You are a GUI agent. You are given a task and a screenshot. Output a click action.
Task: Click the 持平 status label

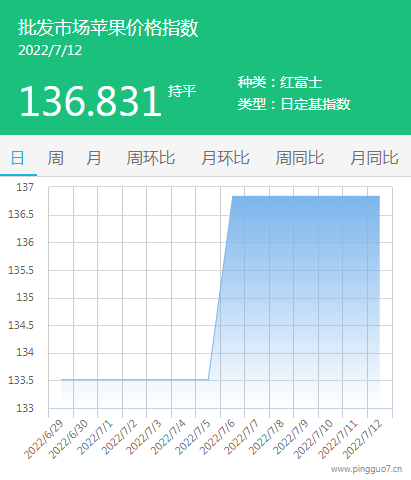182,91
